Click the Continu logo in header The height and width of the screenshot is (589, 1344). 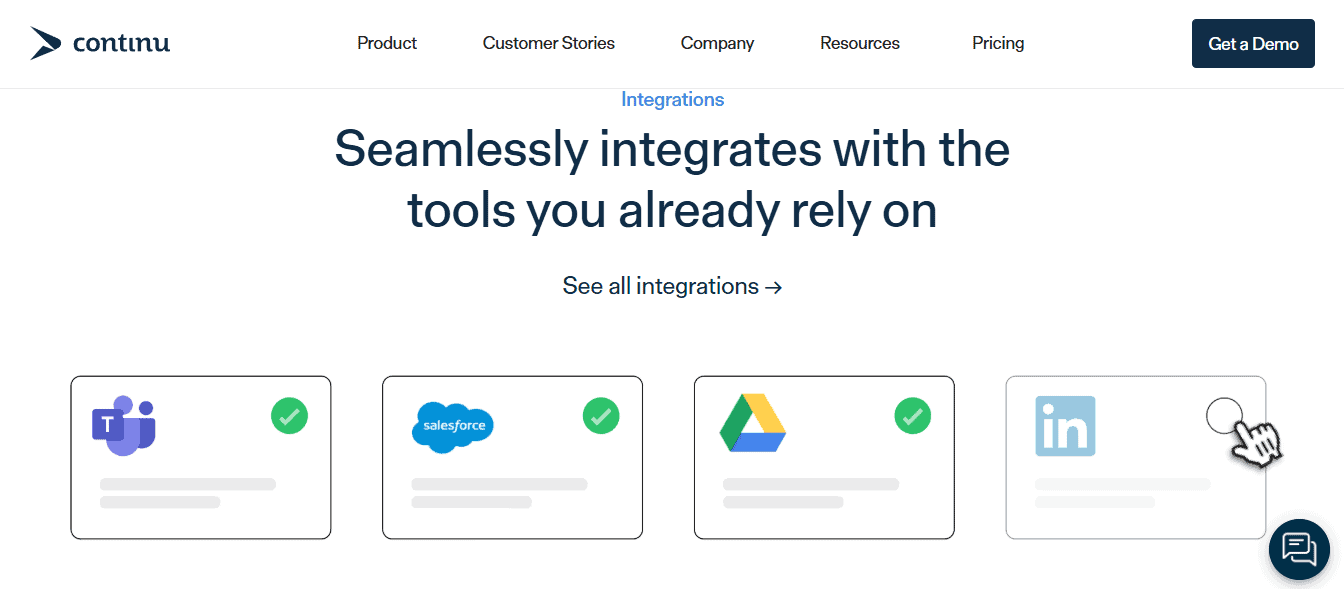pyautogui.click(x=100, y=43)
